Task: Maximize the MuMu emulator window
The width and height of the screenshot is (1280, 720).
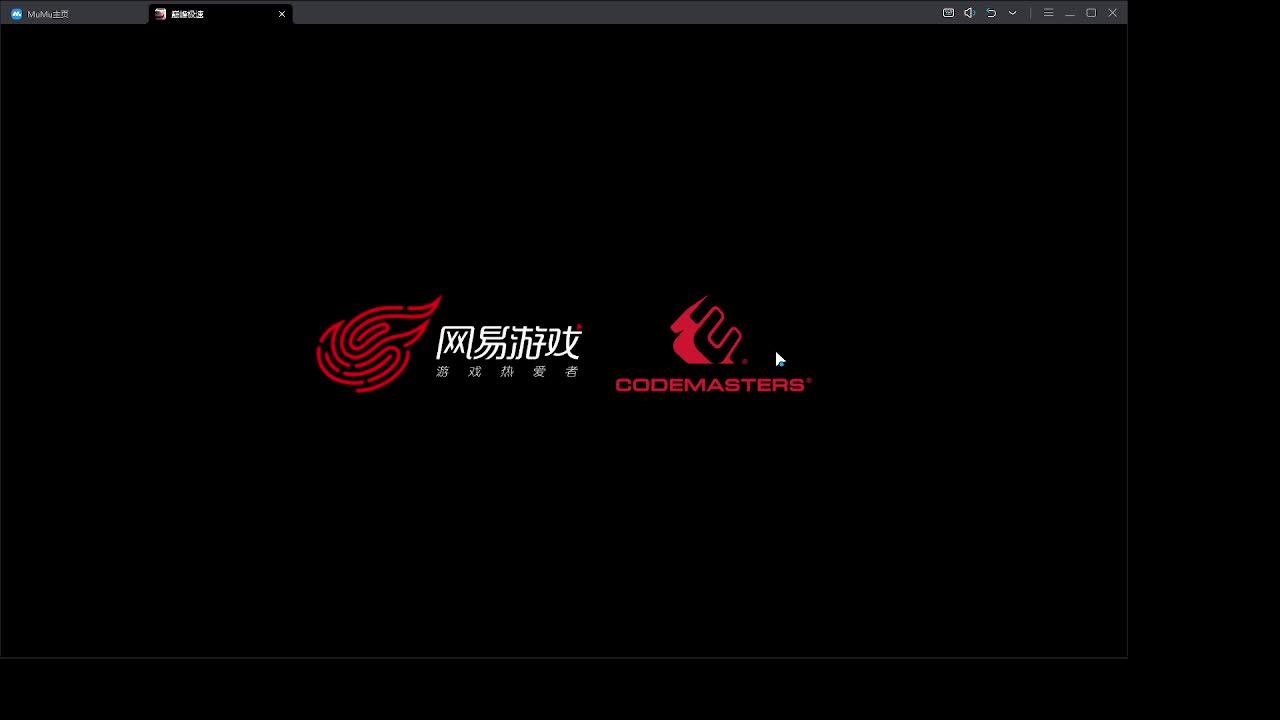Action: point(1091,13)
